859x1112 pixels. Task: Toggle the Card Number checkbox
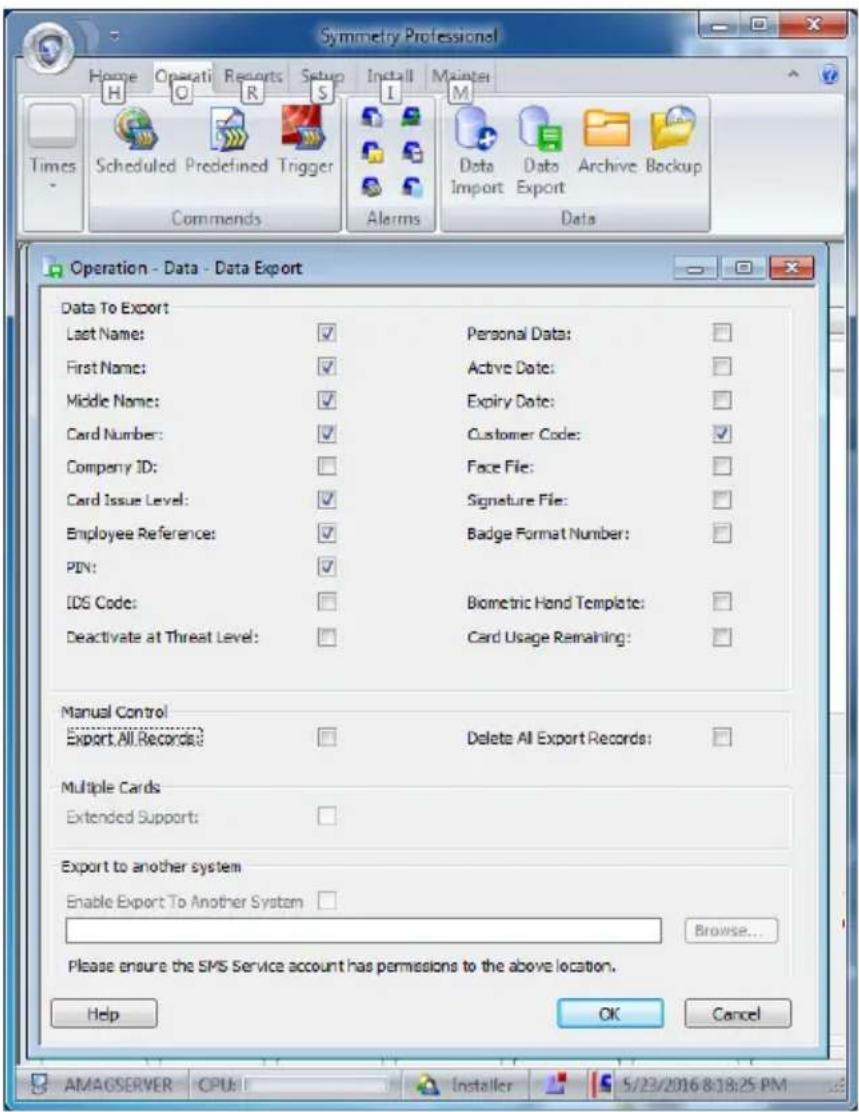[326, 433]
